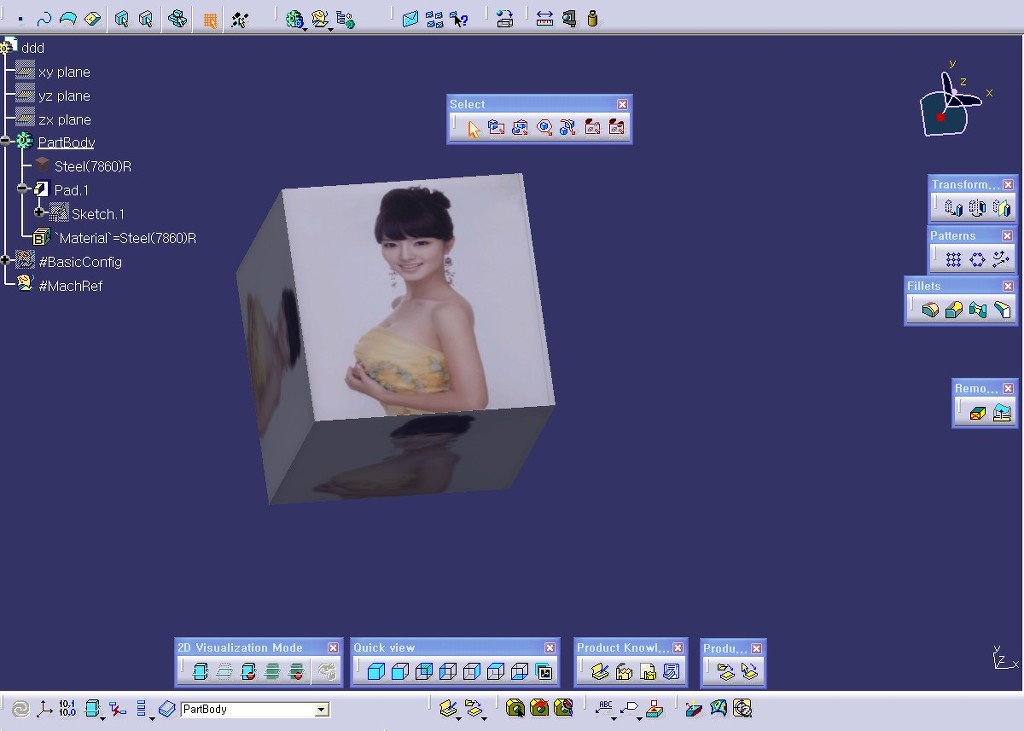Click the first icon in Remove toolbar

pyautogui.click(x=978, y=413)
